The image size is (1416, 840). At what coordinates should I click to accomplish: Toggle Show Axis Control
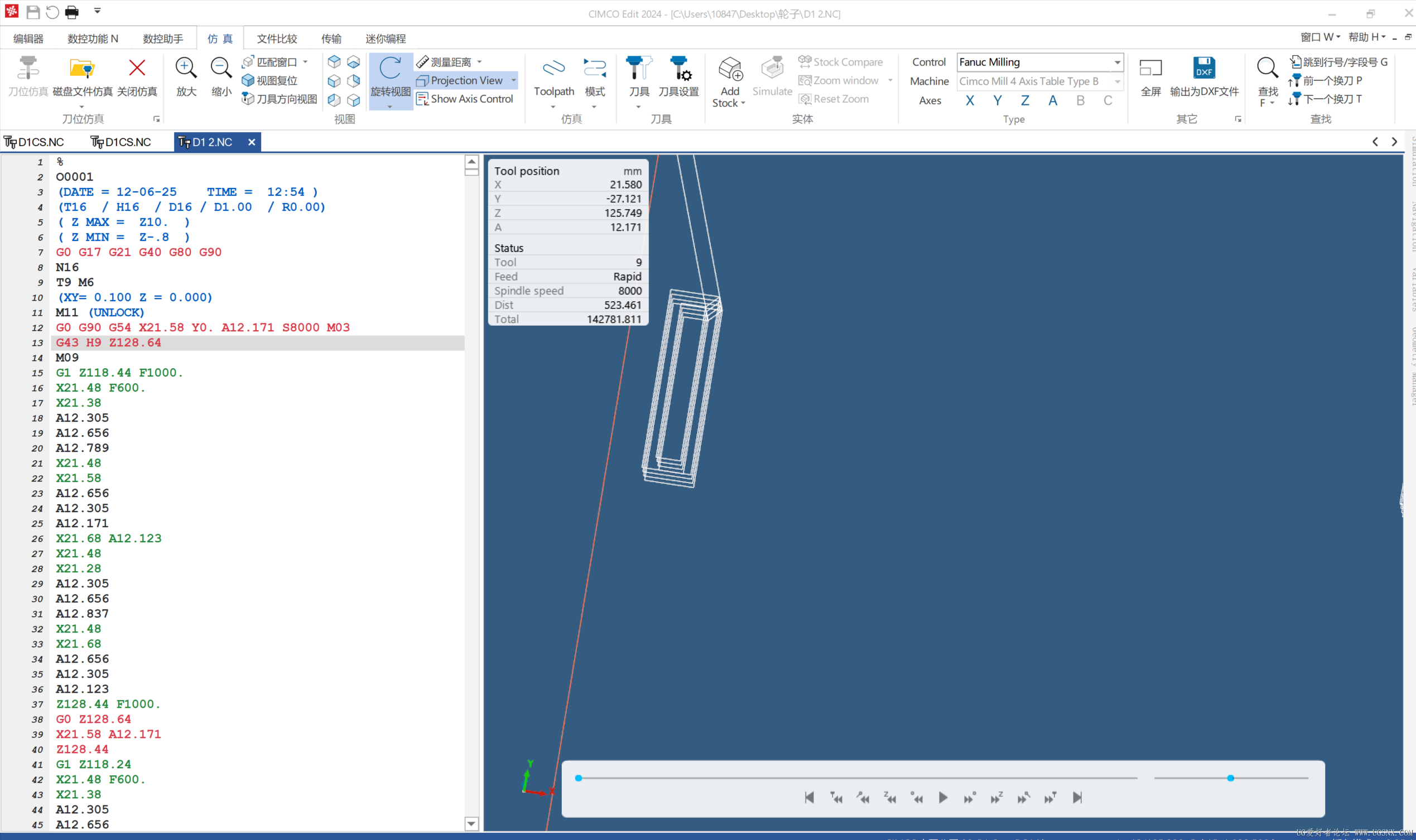(465, 99)
